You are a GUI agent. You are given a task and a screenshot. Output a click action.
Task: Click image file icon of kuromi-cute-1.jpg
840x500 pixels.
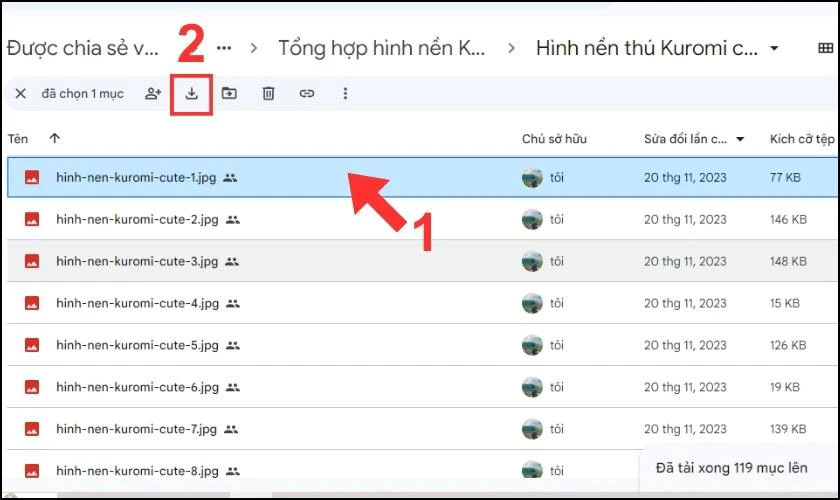pos(32,177)
